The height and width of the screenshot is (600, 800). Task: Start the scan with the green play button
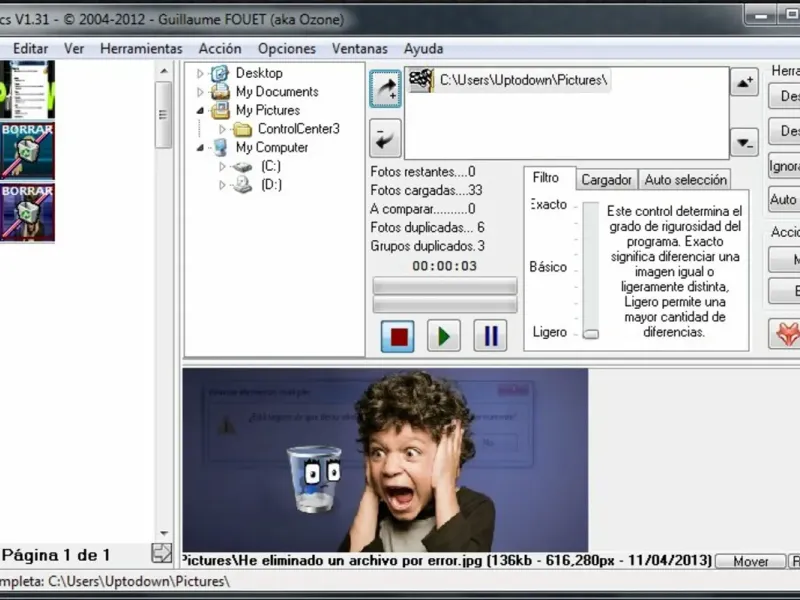[443, 336]
